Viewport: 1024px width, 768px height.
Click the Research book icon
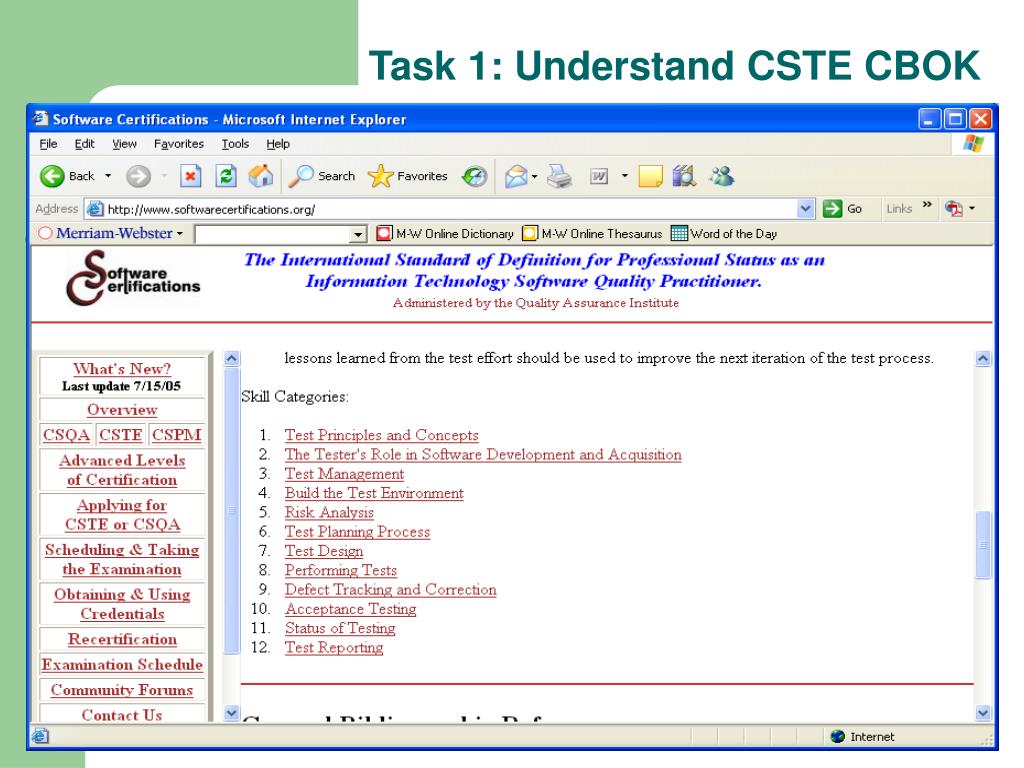point(684,176)
